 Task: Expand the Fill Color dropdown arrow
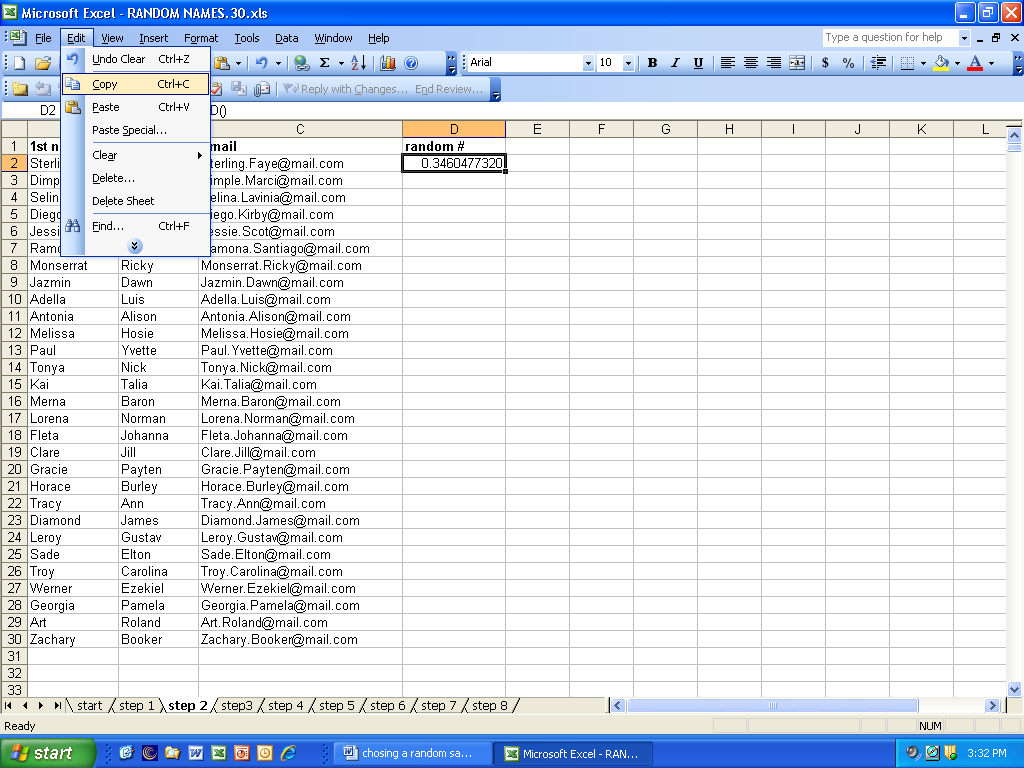957,63
